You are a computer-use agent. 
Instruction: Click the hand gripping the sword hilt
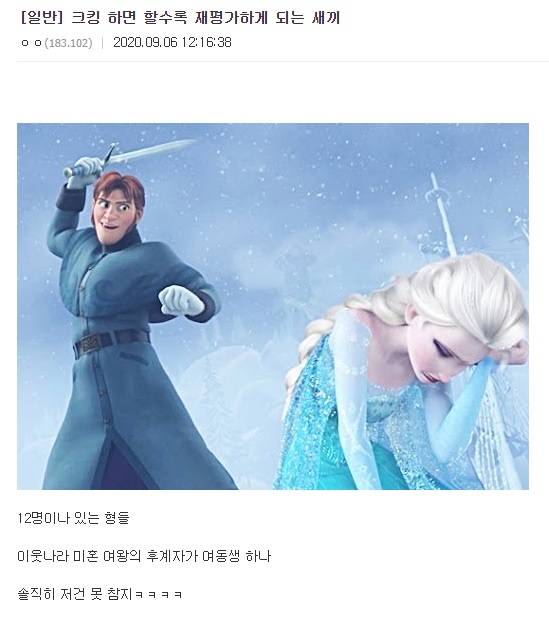[85, 168]
